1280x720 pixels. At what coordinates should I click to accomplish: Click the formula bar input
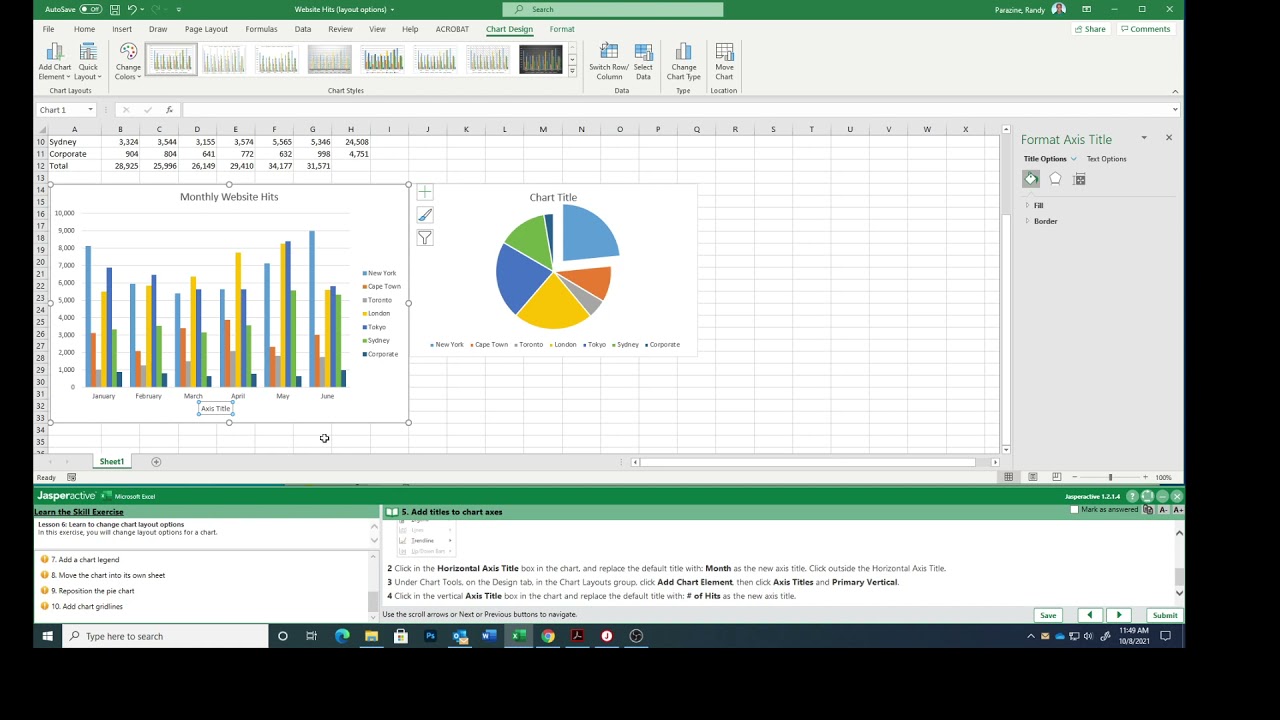point(675,110)
